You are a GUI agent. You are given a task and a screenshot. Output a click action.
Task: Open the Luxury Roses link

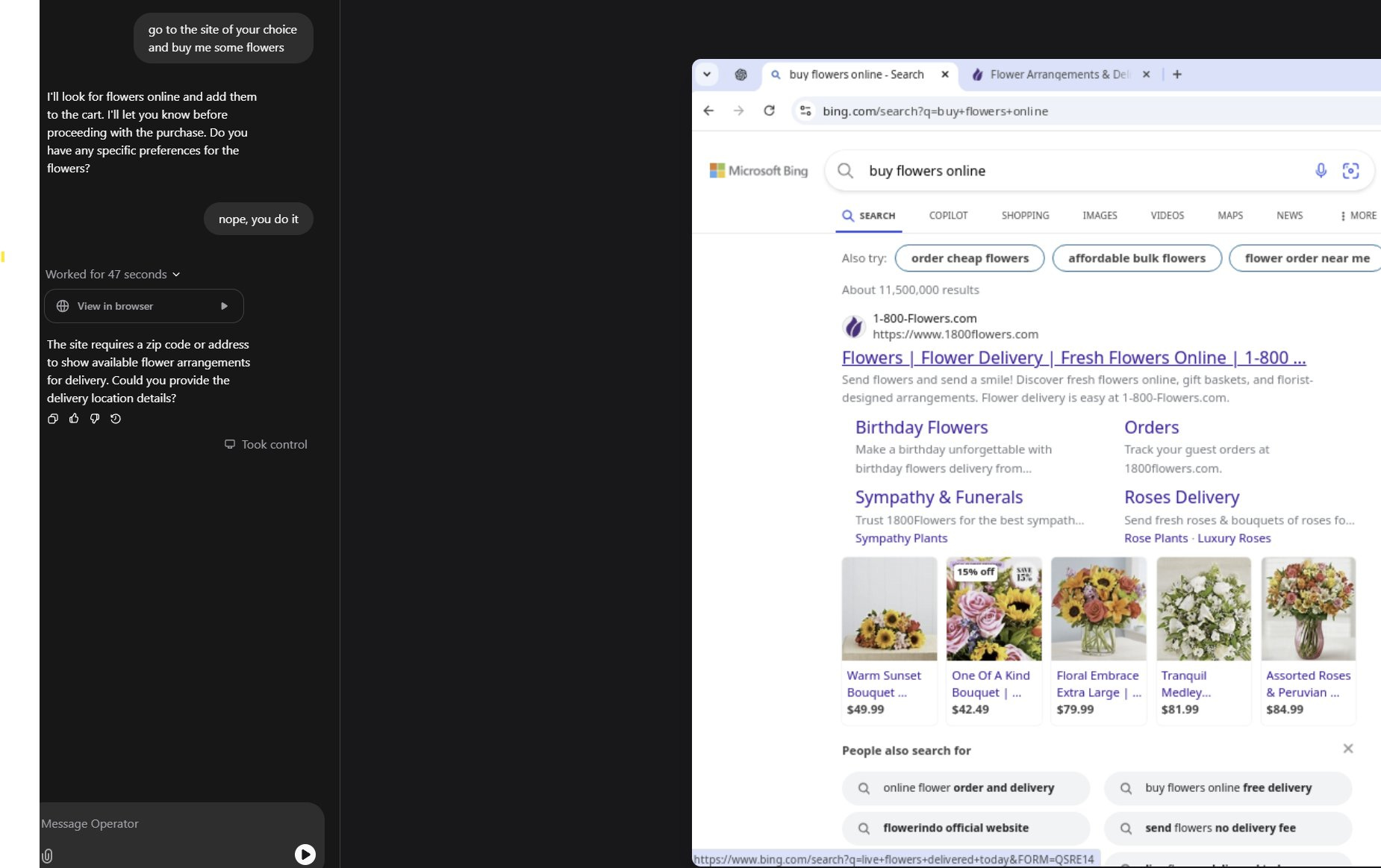click(1233, 538)
